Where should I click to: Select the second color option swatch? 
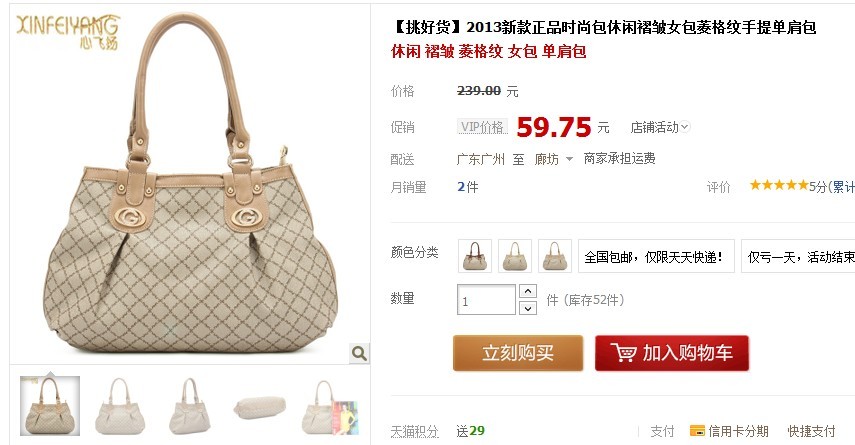(515, 256)
